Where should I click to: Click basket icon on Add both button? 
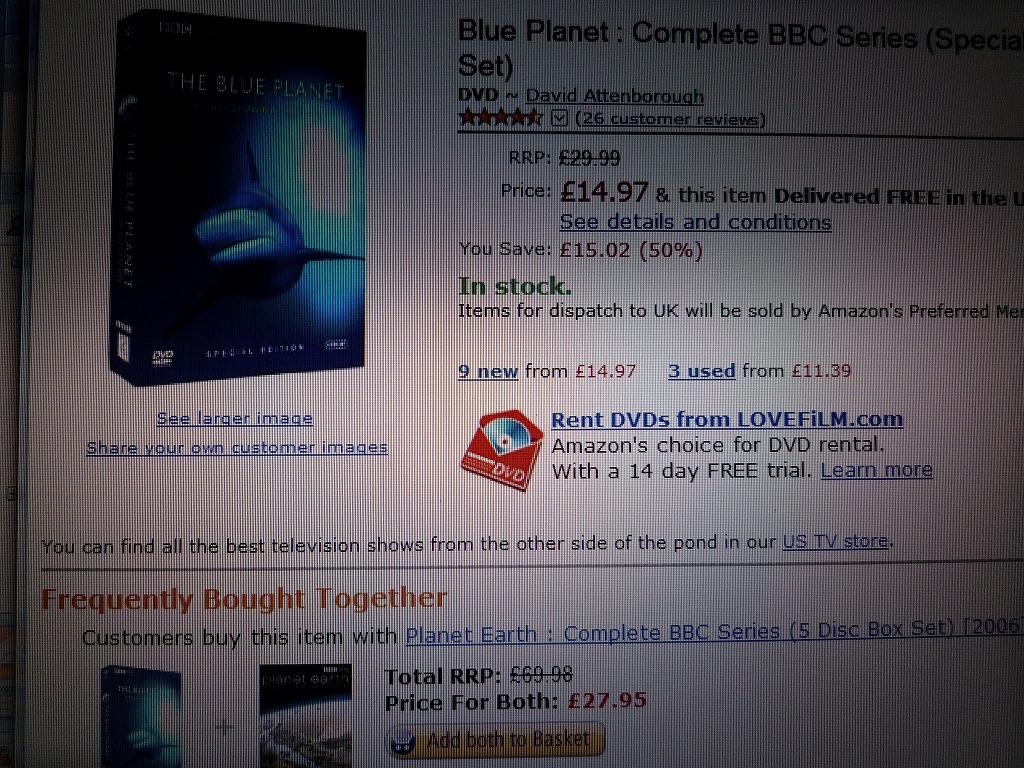(403, 741)
